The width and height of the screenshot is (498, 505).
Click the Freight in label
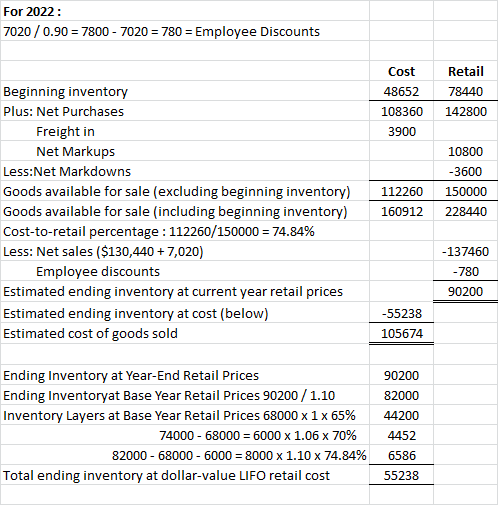[65, 132]
